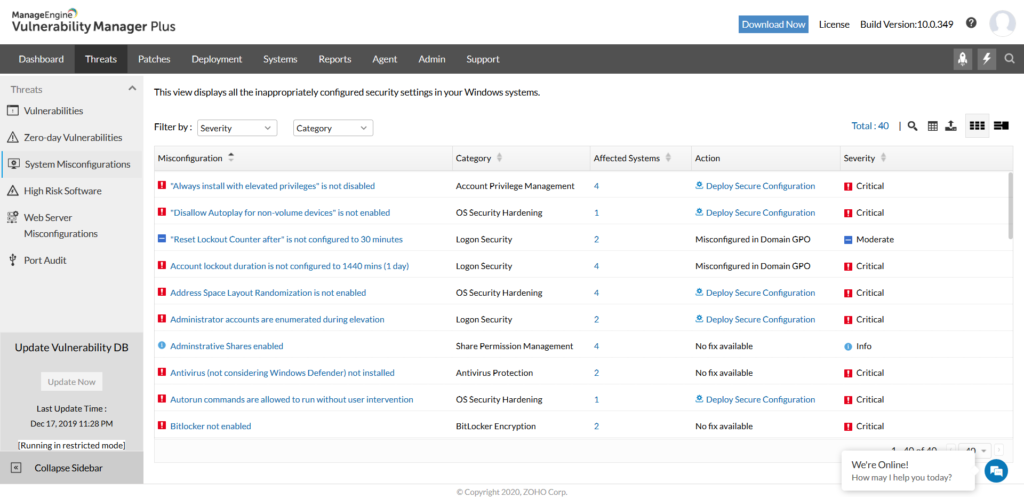Switch to the three-column grid view
Image resolution: width=1024 pixels, height=497 pixels.
(x=977, y=126)
